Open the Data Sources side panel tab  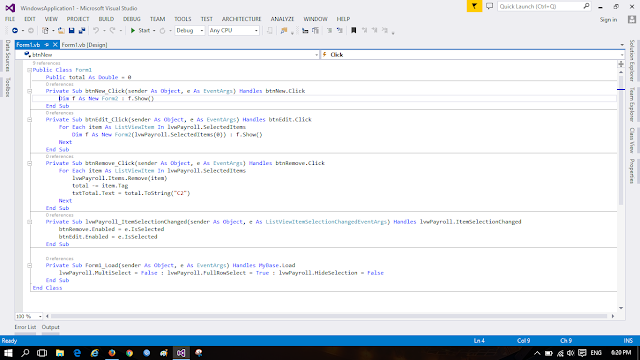click(x=8, y=56)
